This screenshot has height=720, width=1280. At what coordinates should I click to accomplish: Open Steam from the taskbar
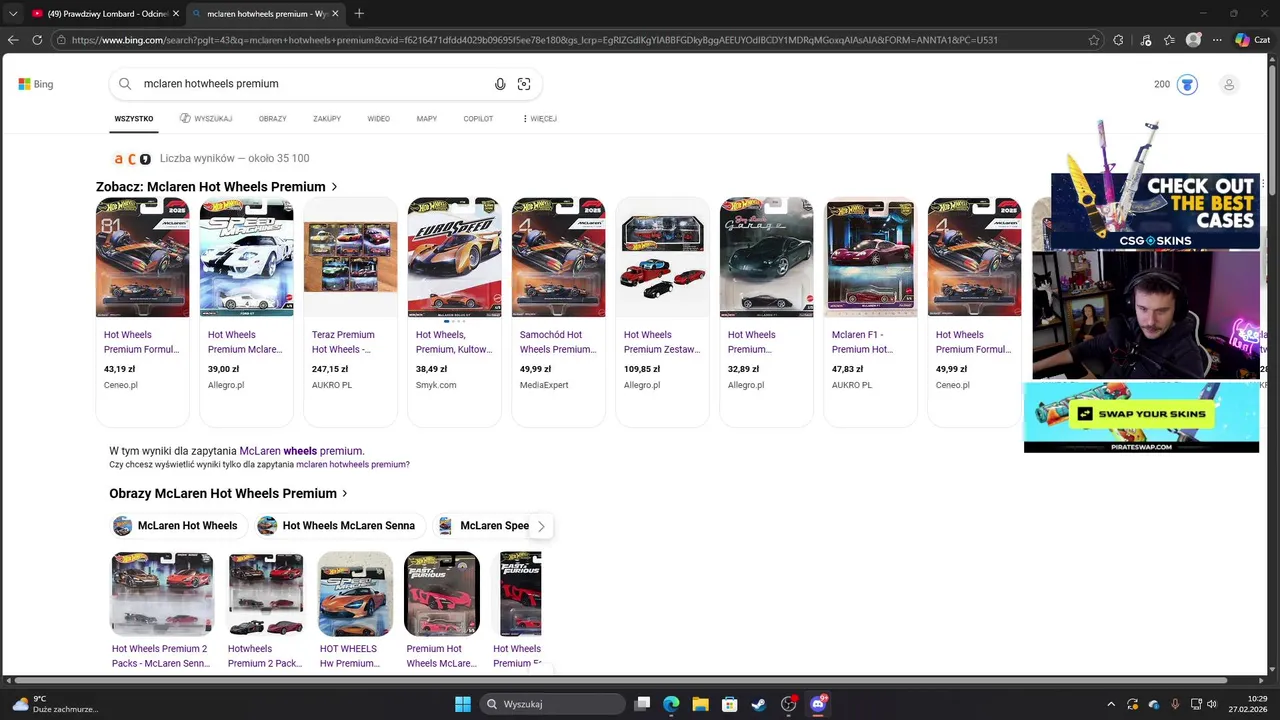(759, 704)
